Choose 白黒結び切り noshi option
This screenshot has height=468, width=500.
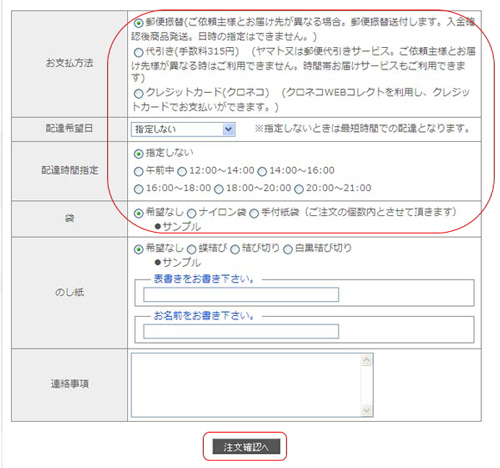[x=288, y=249]
